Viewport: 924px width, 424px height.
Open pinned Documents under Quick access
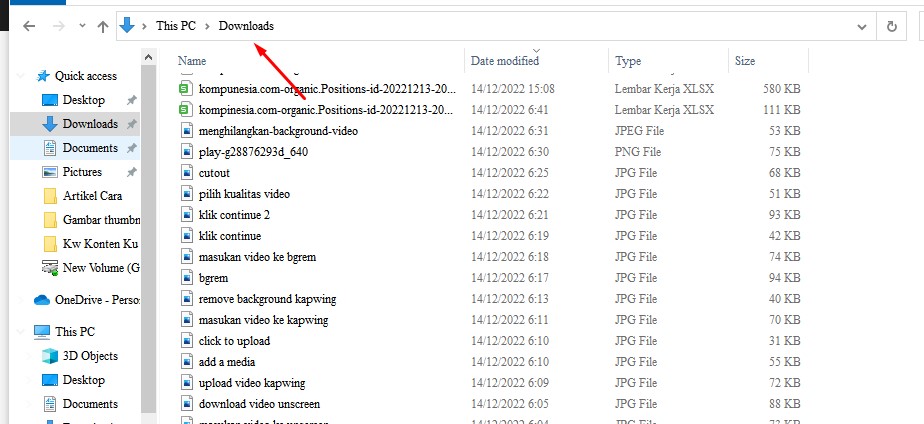click(x=90, y=148)
